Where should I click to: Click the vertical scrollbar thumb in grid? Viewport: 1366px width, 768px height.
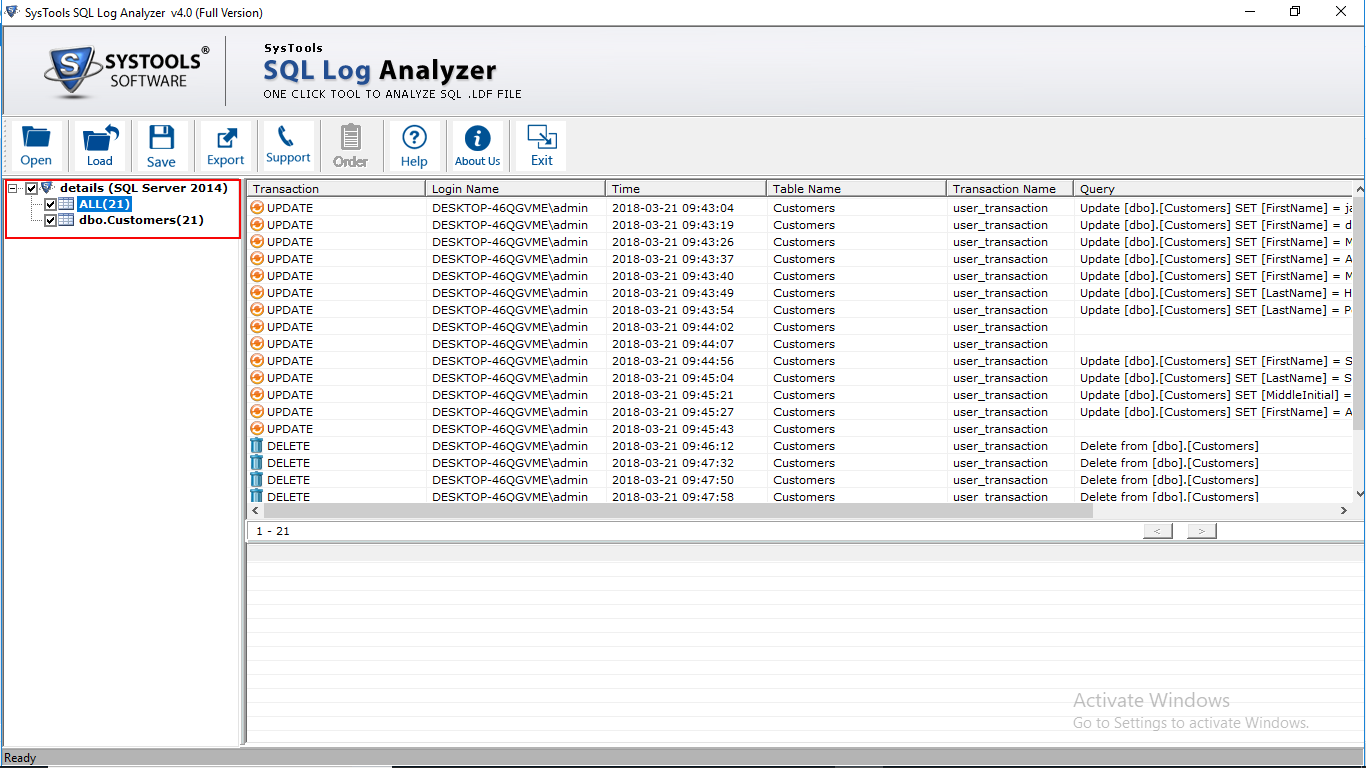coord(1358,311)
